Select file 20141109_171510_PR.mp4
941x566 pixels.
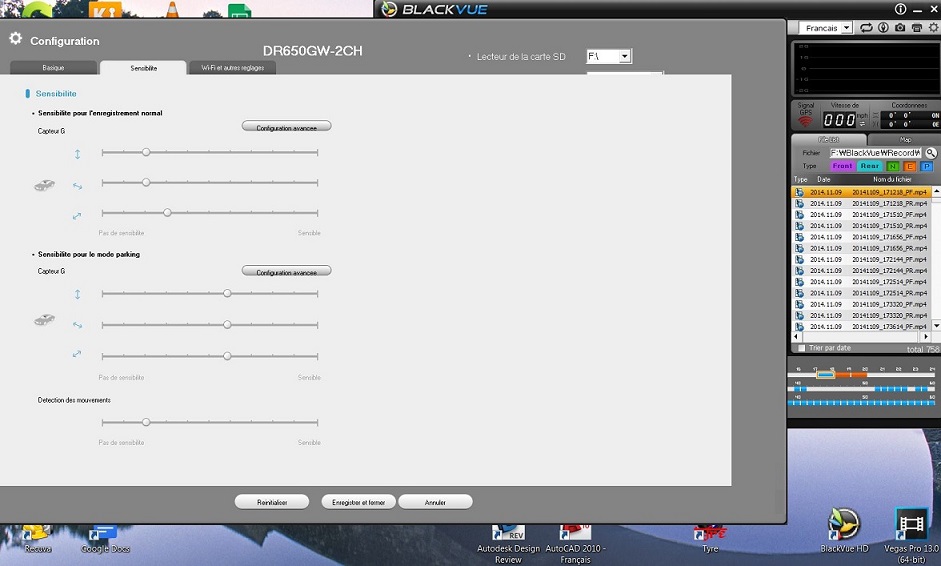click(862, 226)
